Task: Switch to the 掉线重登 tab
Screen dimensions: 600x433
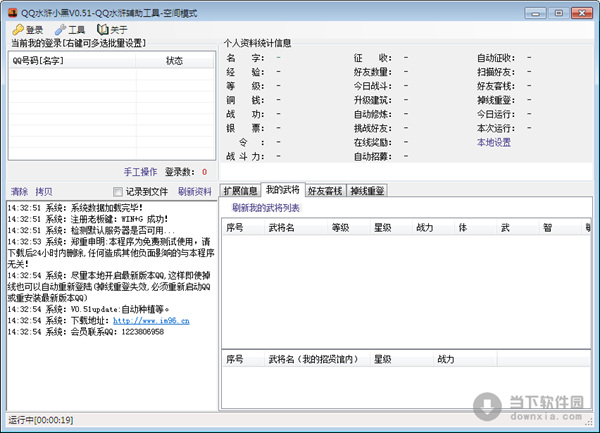Action: point(366,190)
